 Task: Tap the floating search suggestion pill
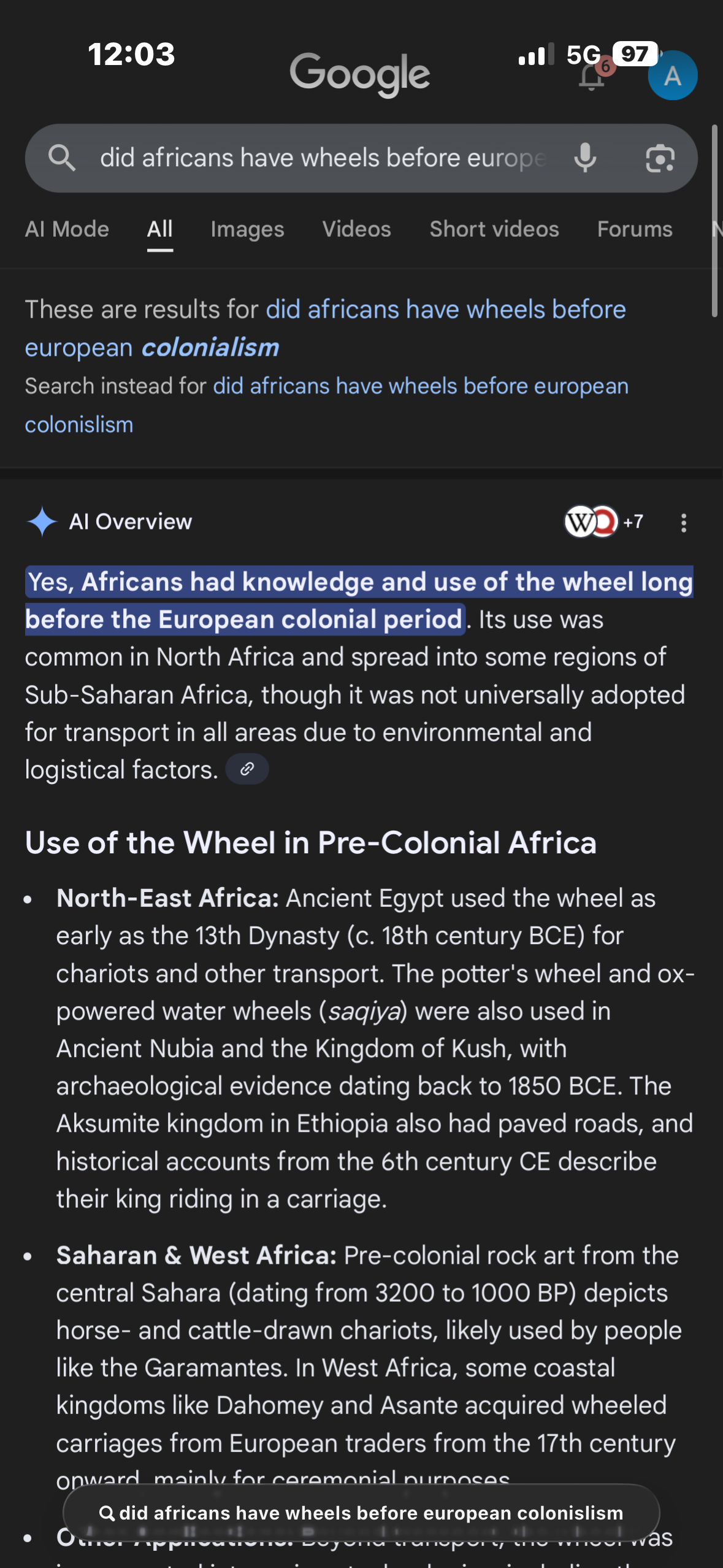click(361, 1513)
